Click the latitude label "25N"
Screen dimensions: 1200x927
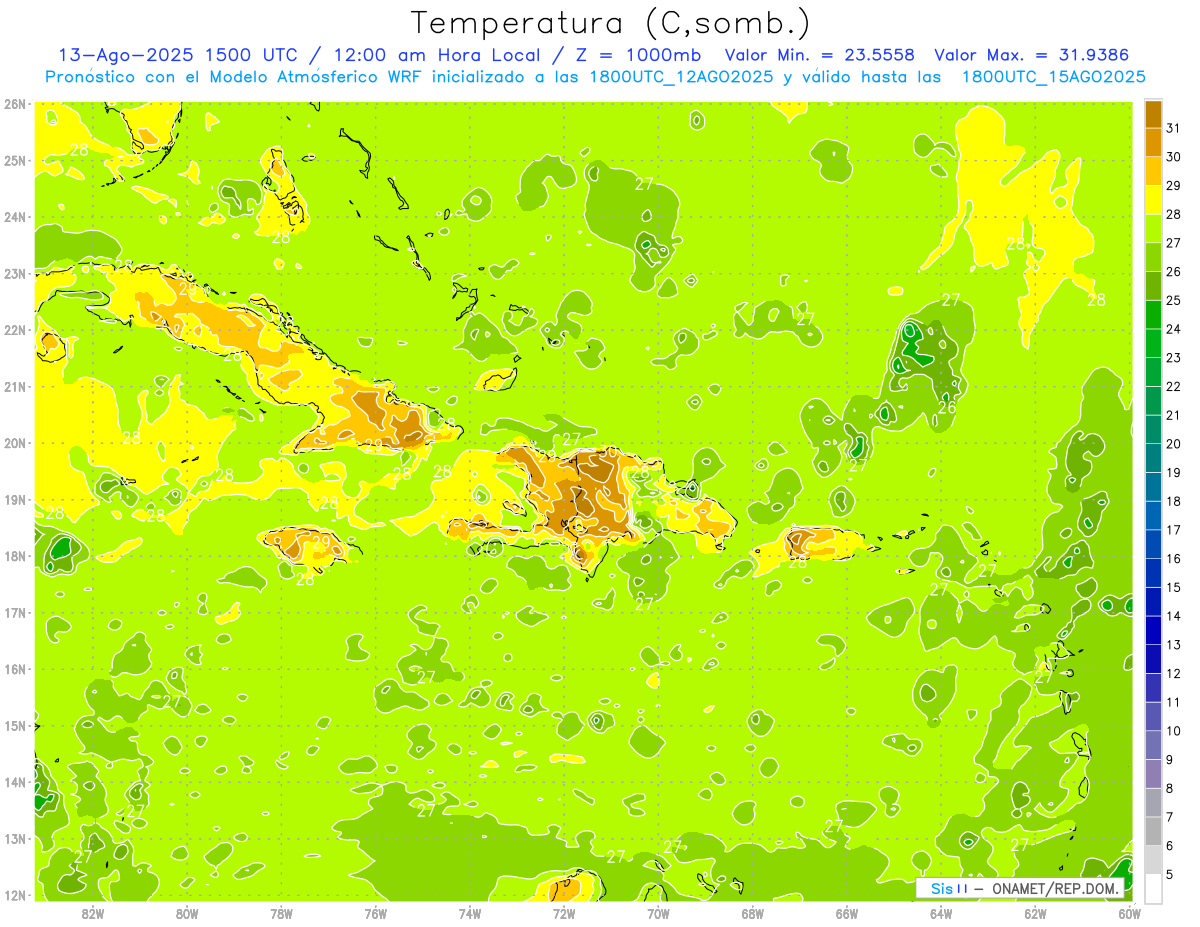click(15, 160)
